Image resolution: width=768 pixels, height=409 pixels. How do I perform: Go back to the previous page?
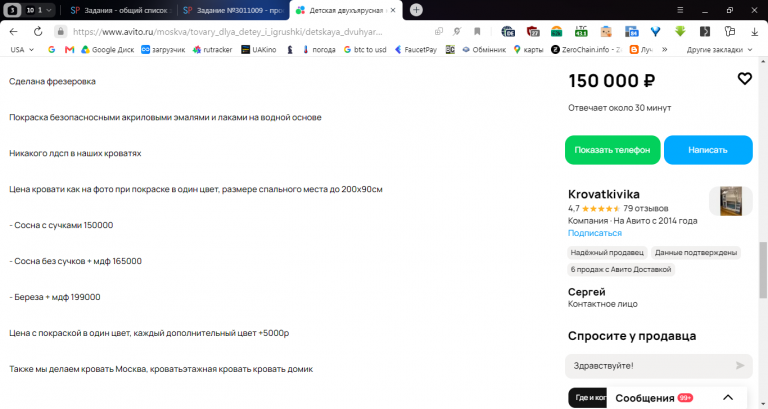point(13,32)
